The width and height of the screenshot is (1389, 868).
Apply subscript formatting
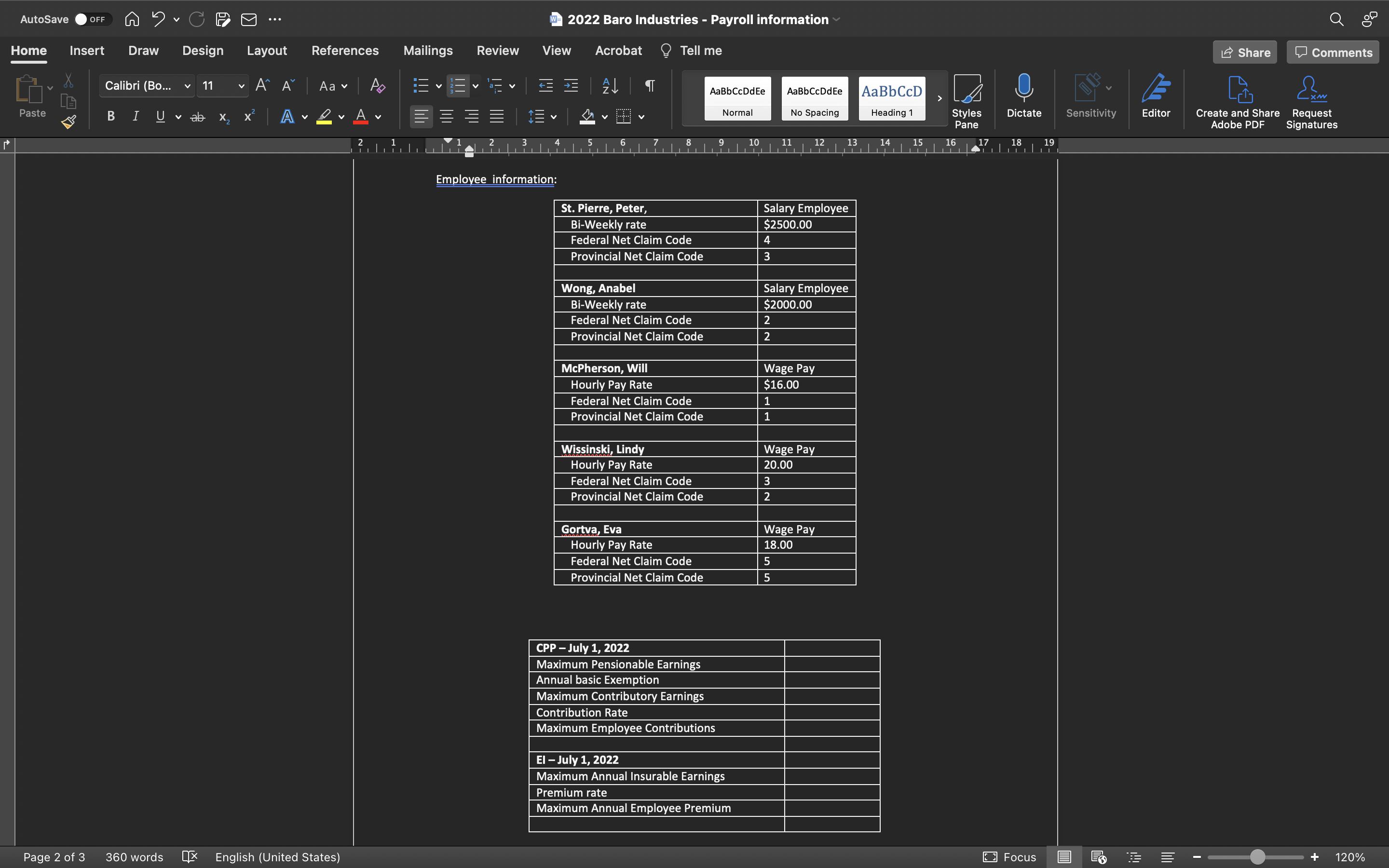[x=223, y=117]
